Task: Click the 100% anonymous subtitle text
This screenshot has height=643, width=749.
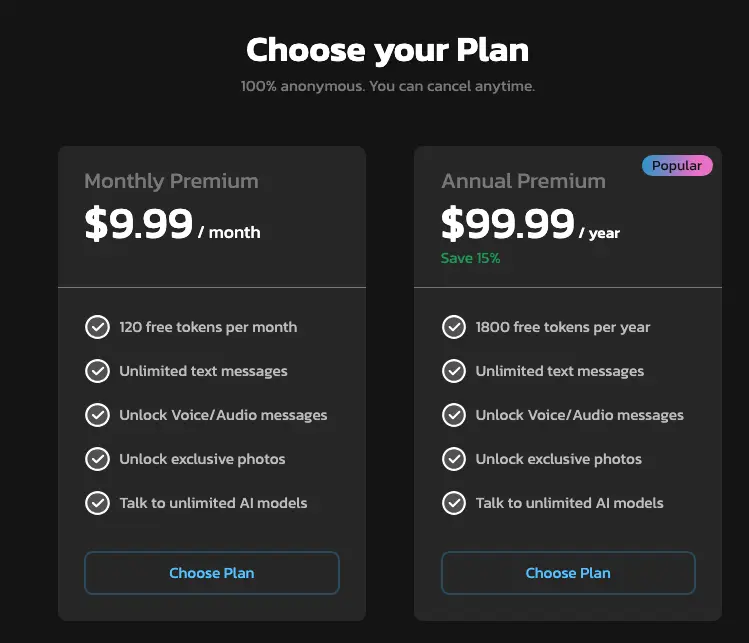Action: [387, 86]
